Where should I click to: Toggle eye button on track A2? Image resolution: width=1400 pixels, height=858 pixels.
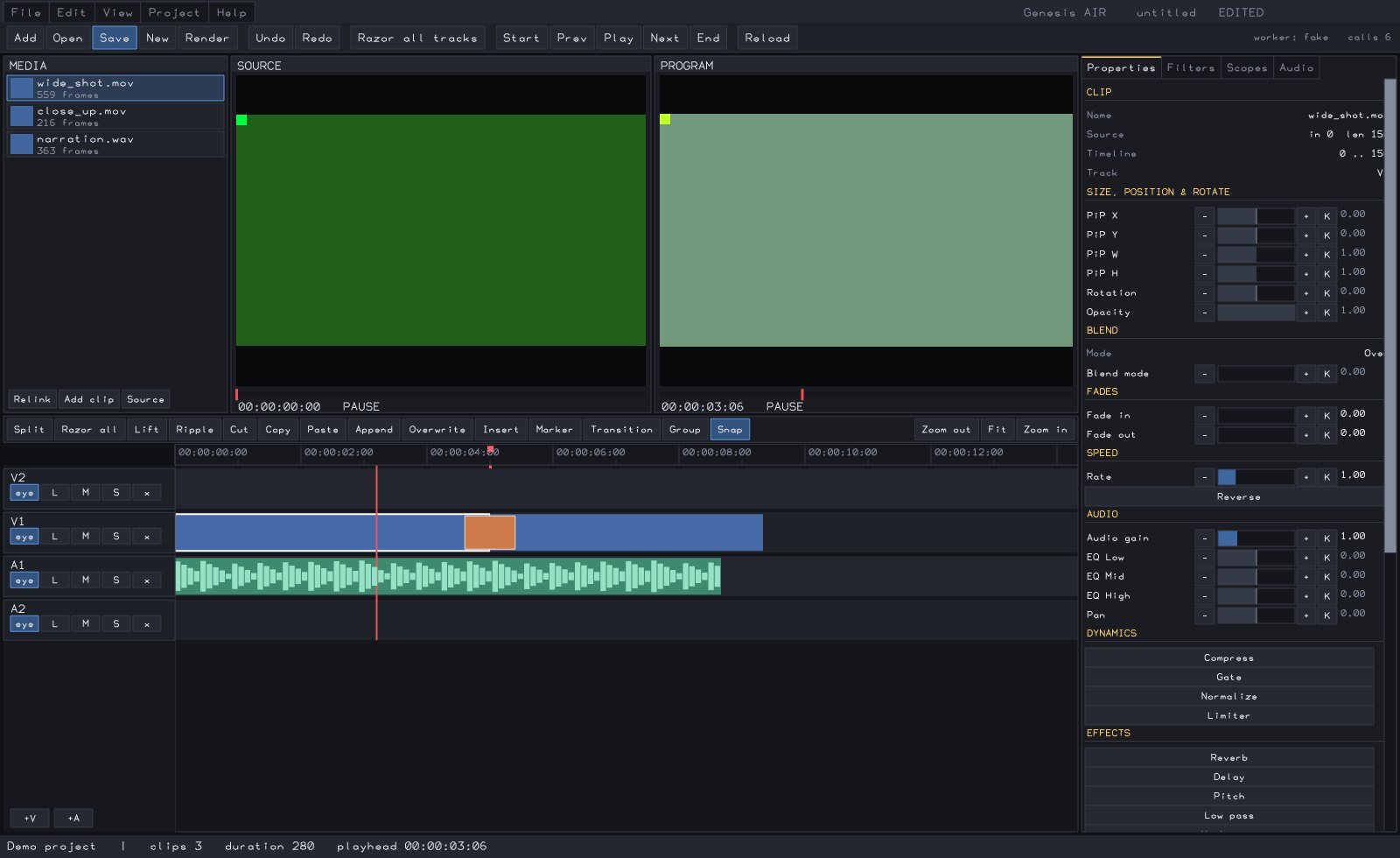tap(24, 624)
